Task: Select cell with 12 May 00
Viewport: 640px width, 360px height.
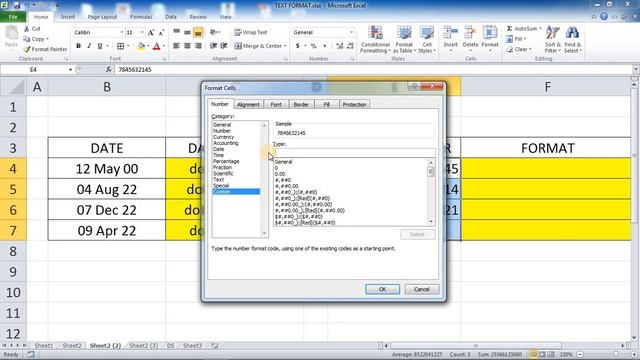Action: tap(107, 169)
